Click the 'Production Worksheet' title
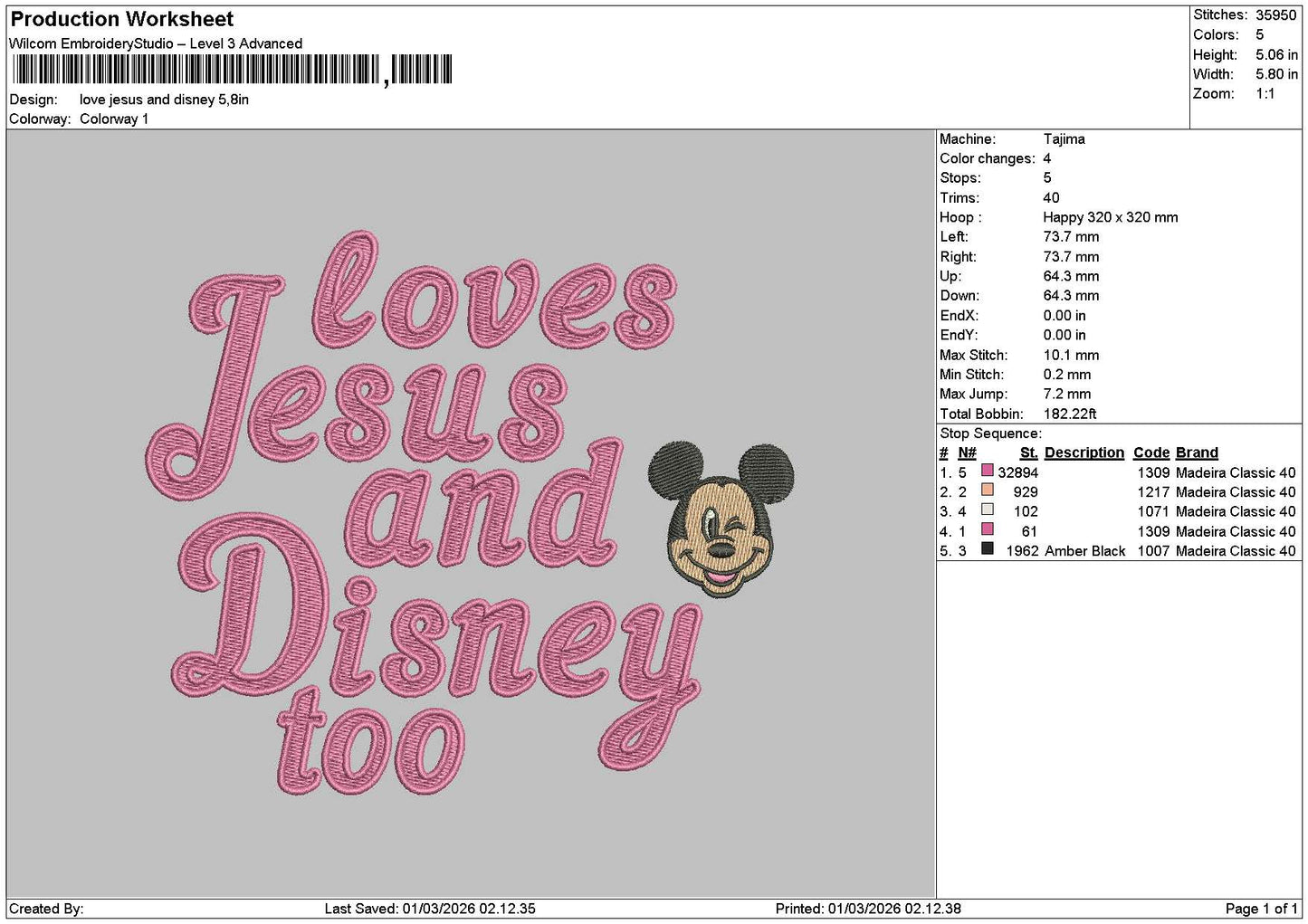This screenshot has height=924, width=1308. 121,19
